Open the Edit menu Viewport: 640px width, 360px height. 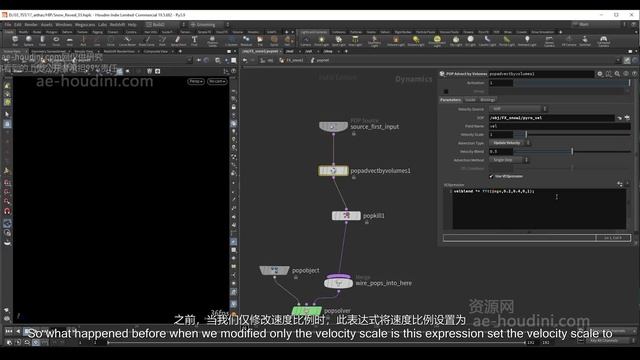[x=18, y=24]
